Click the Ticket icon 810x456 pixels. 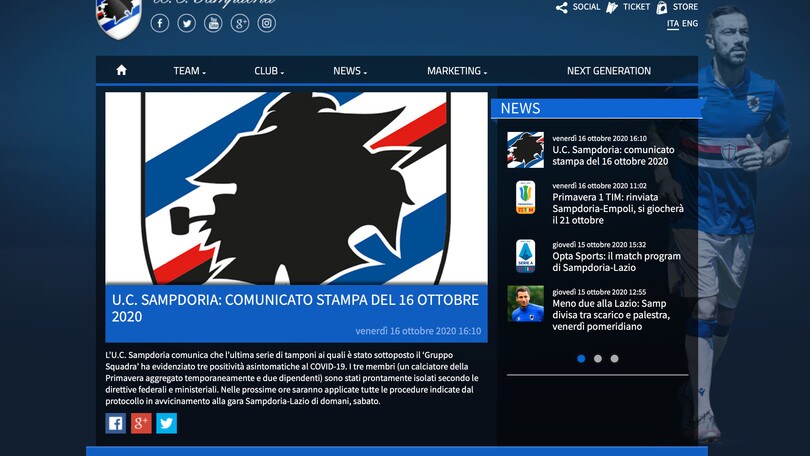(612, 7)
